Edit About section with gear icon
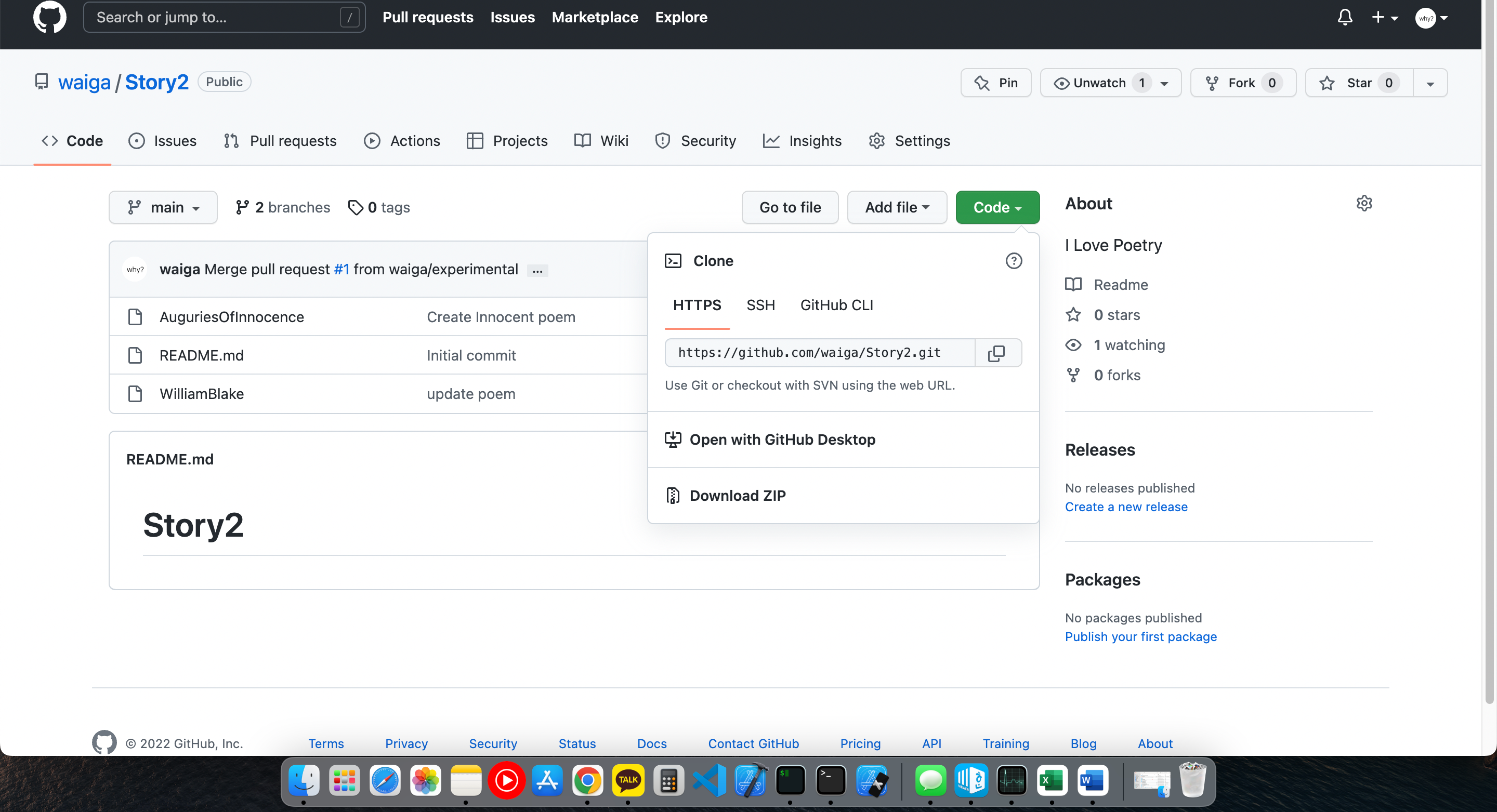 coord(1364,203)
